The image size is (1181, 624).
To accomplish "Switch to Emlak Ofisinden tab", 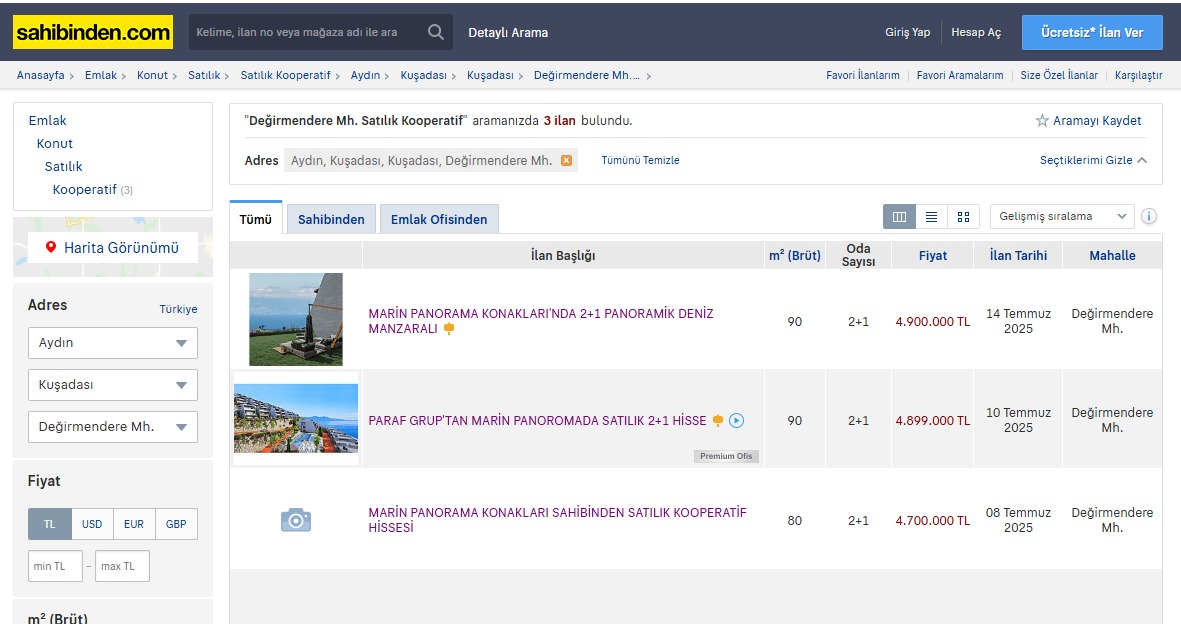I will coord(439,219).
